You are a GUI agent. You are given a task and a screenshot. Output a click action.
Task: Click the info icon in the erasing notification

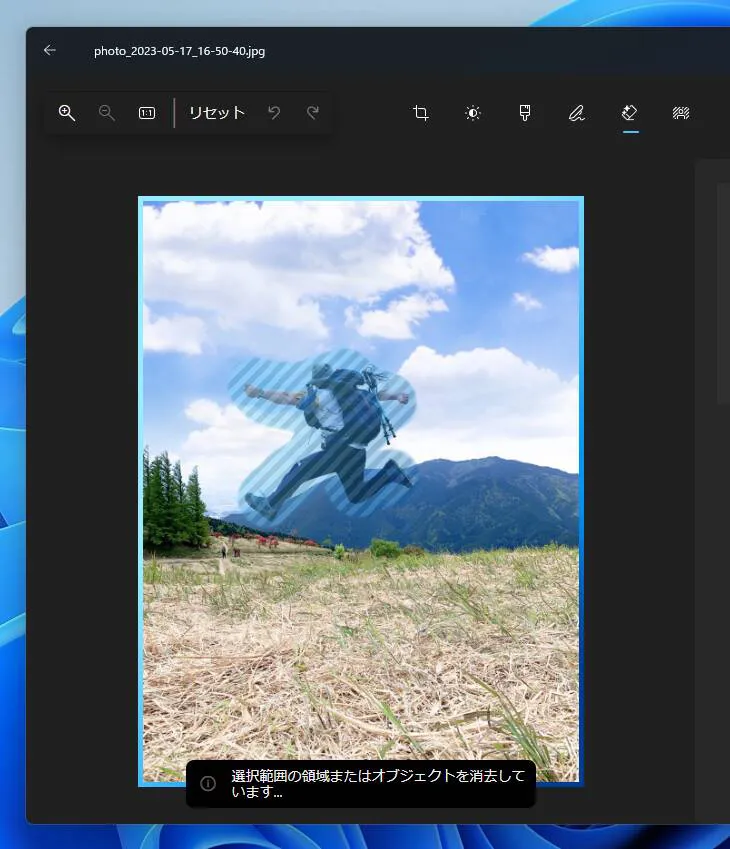(208, 783)
